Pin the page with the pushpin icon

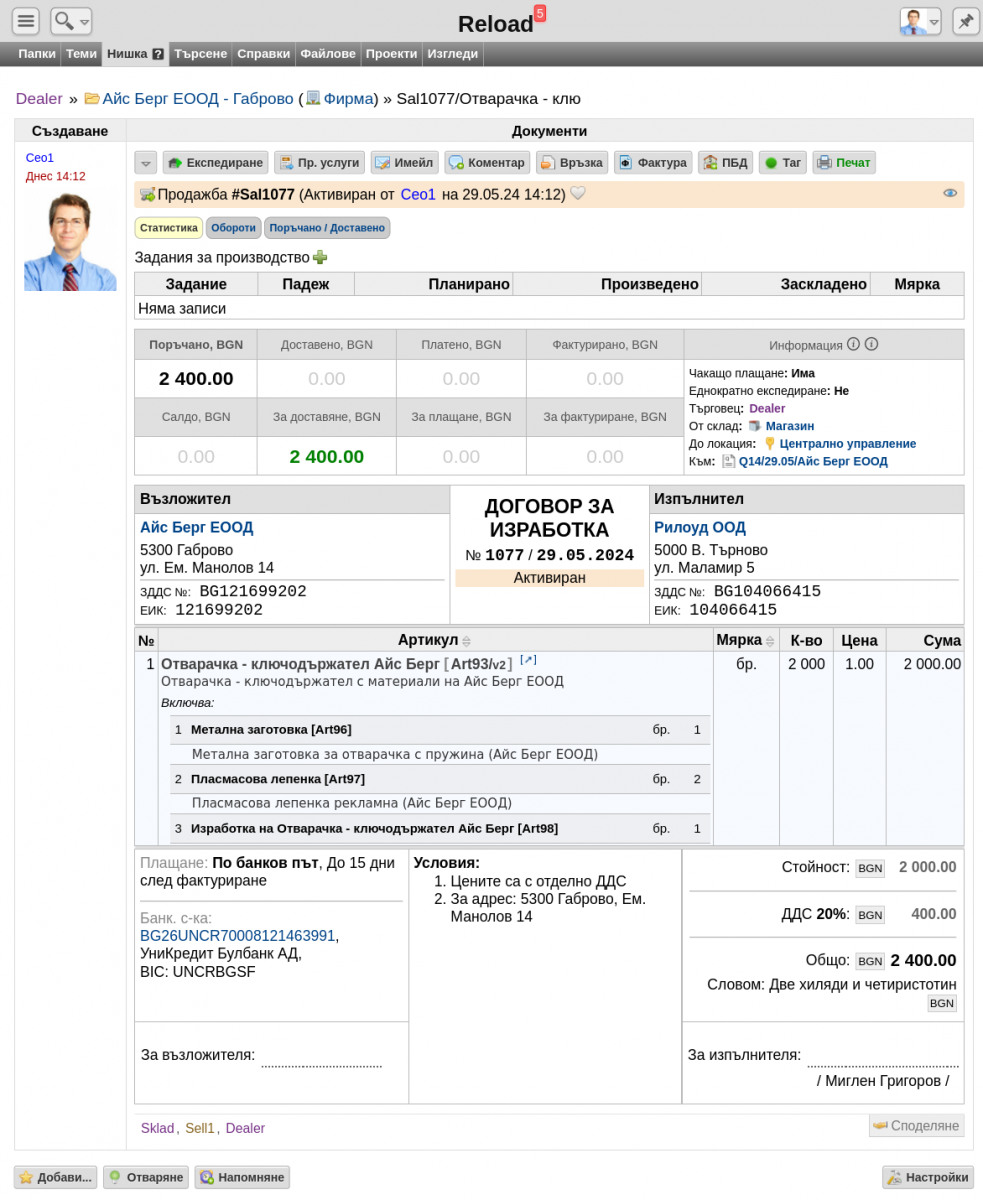pos(966,21)
